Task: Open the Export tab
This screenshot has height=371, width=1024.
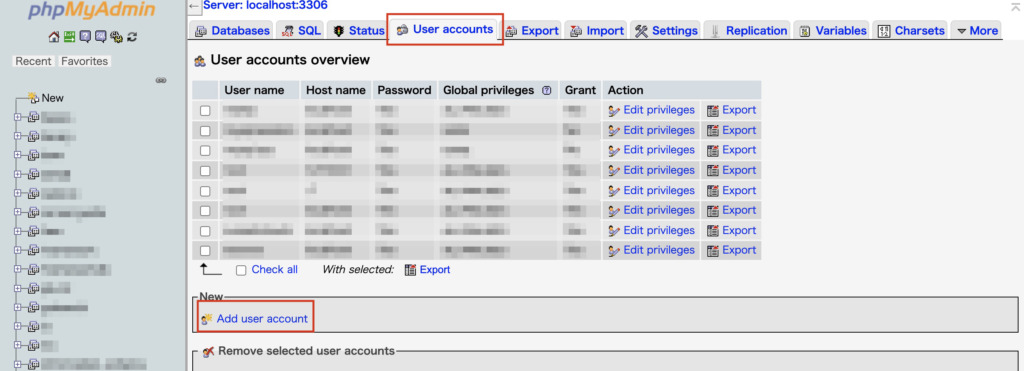Action: pyautogui.click(x=532, y=31)
